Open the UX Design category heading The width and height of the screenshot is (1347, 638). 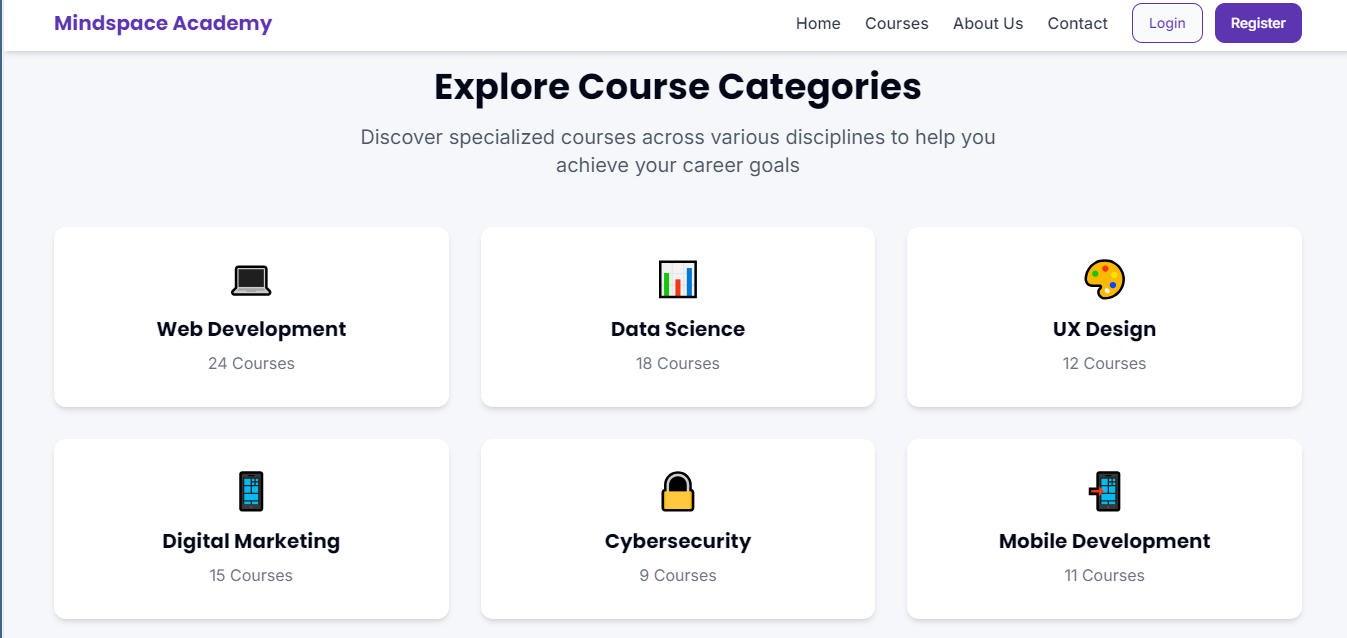tap(1104, 329)
